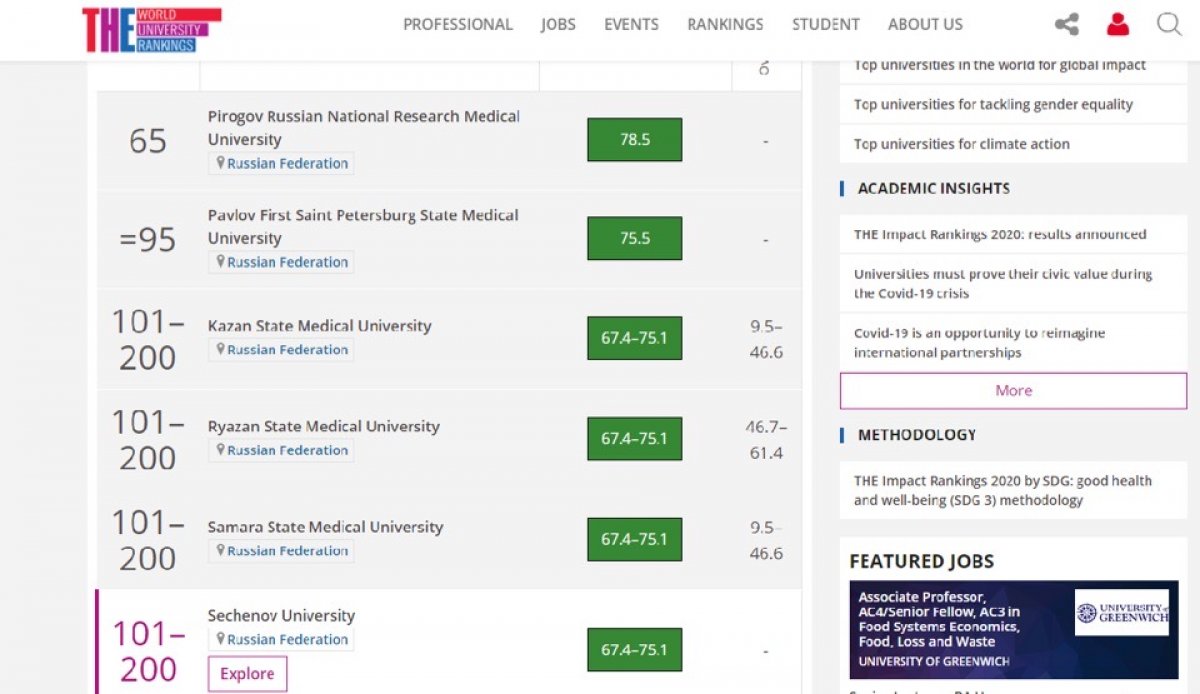Image resolution: width=1200 pixels, height=694 pixels.
Task: Read THE Impact Rankings 2020 results announced
Action: (999, 235)
